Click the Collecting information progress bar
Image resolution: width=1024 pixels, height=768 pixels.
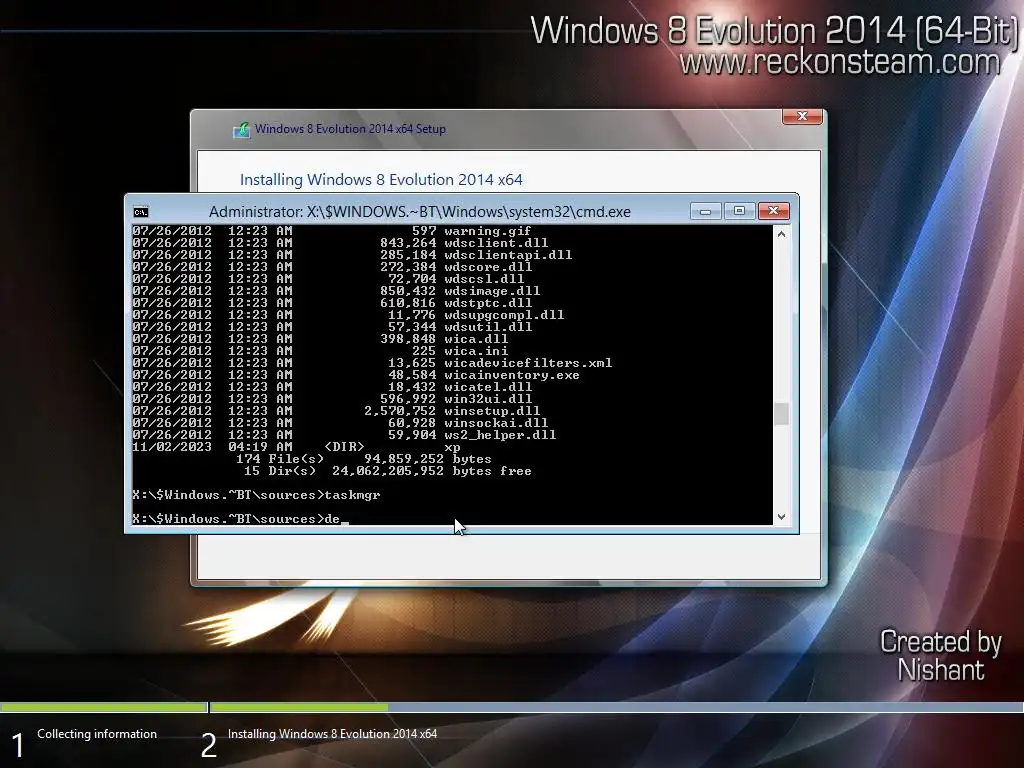pos(103,707)
